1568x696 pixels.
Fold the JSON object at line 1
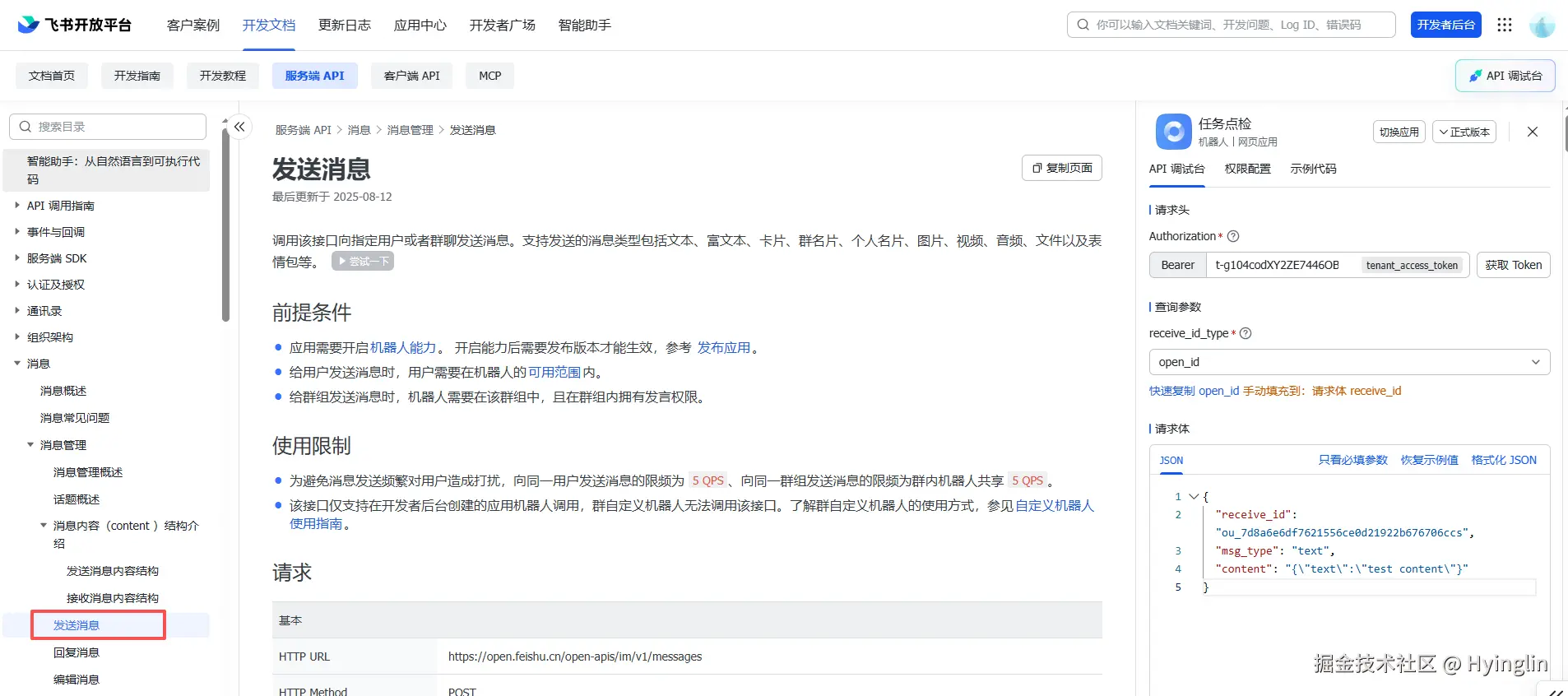[1194, 497]
